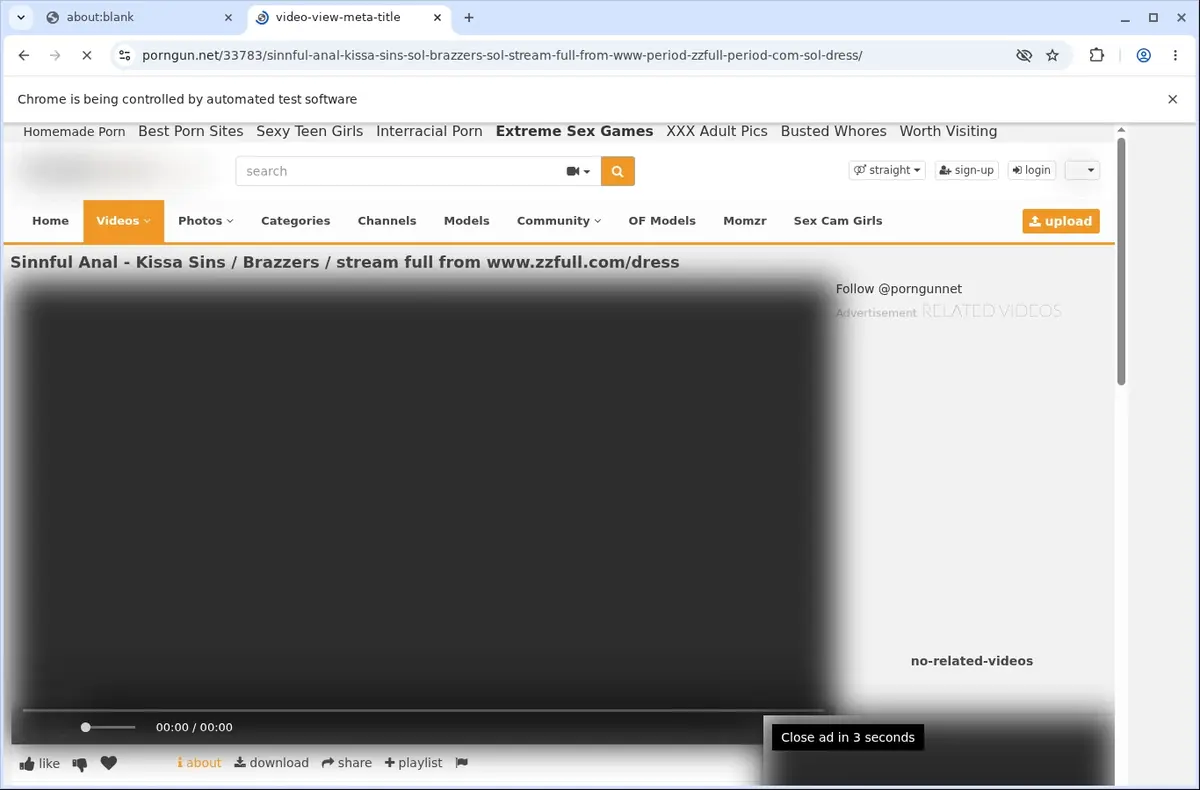
Task: Open the download link below player
Action: (x=272, y=763)
